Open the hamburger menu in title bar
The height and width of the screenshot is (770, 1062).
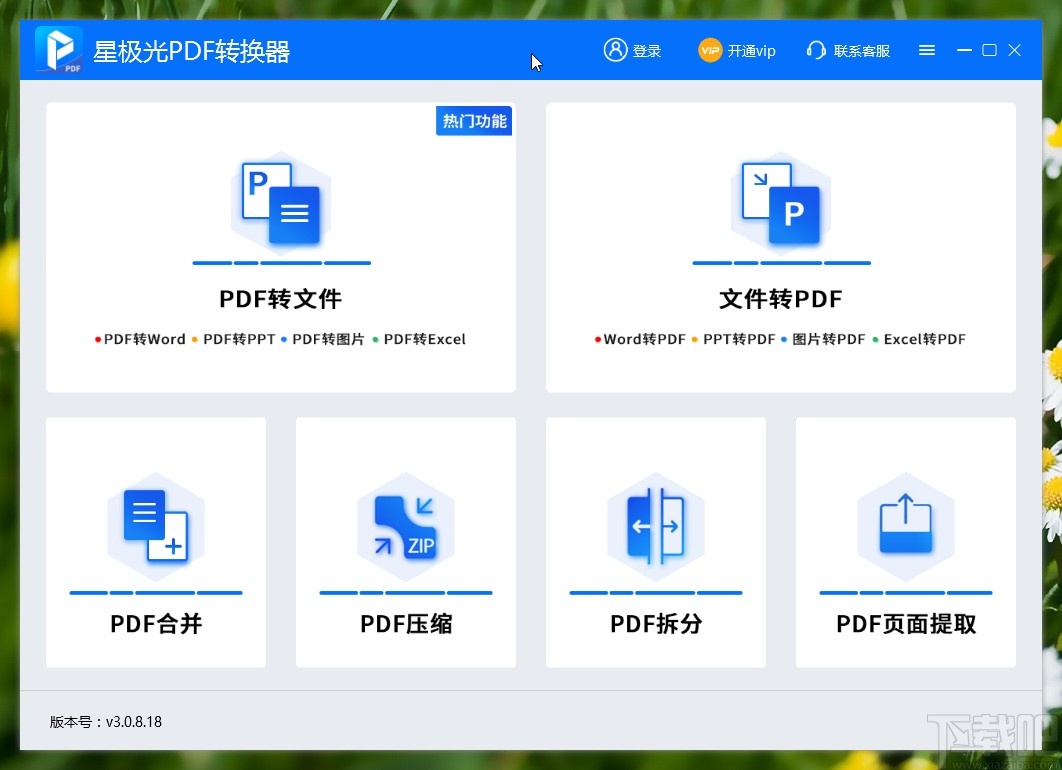(926, 49)
